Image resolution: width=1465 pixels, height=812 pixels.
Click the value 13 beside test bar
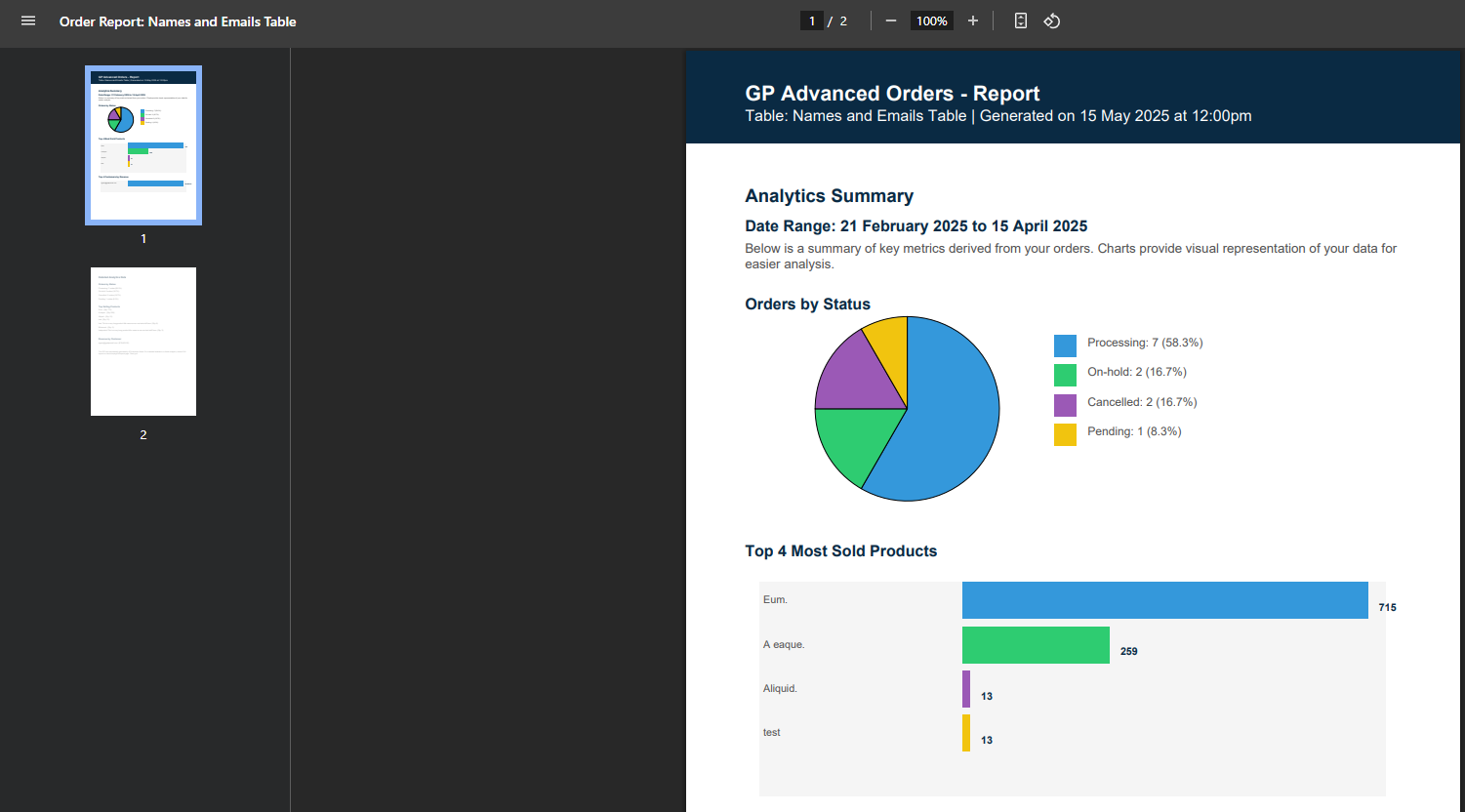pyautogui.click(x=987, y=740)
